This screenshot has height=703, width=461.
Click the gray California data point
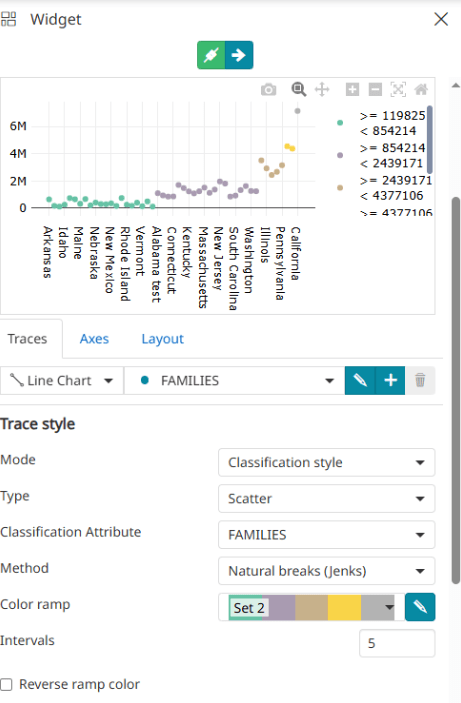pos(297,111)
